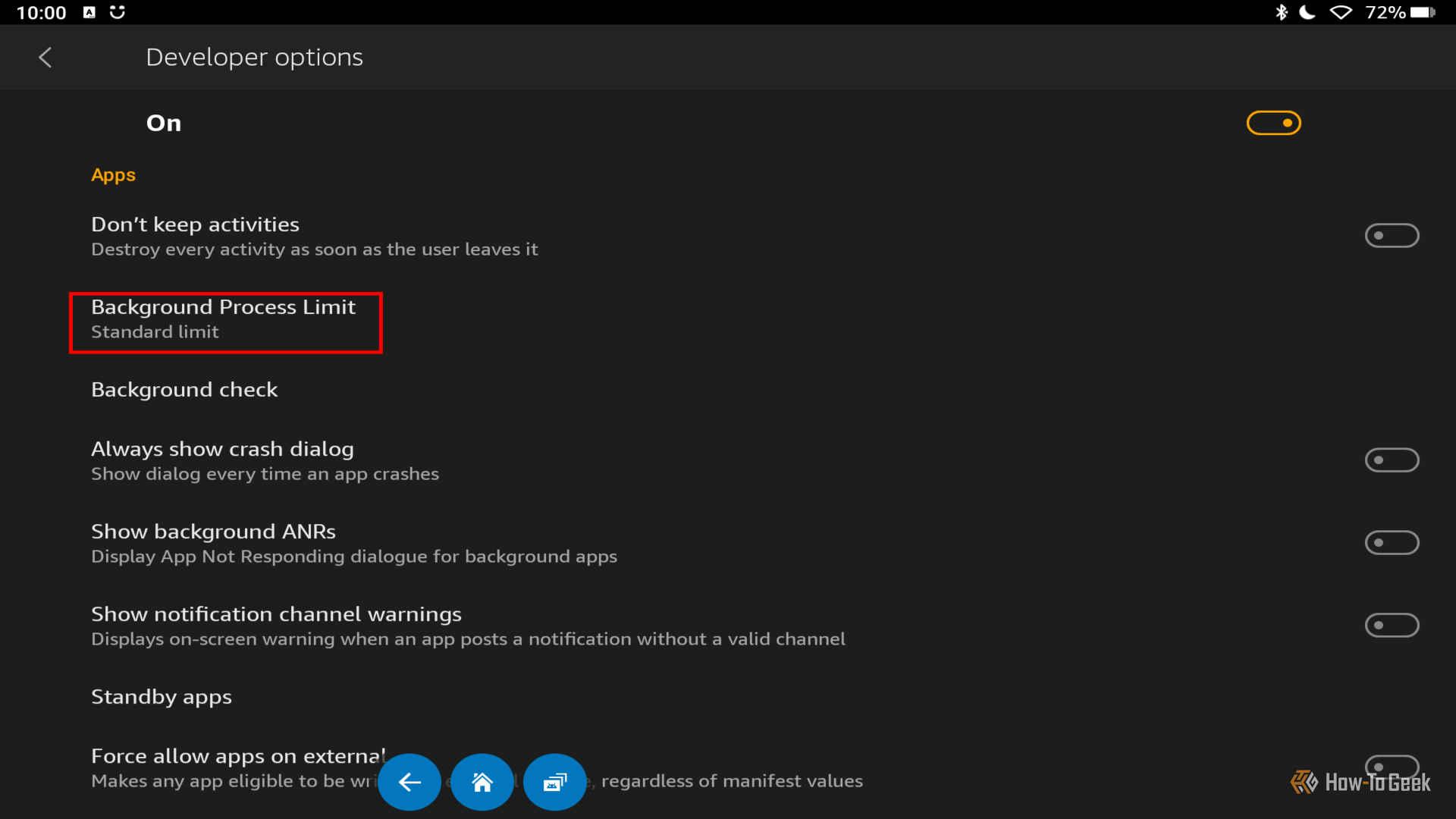1456x819 pixels.
Task: Tap the battery indicator icon
Action: 1423,12
